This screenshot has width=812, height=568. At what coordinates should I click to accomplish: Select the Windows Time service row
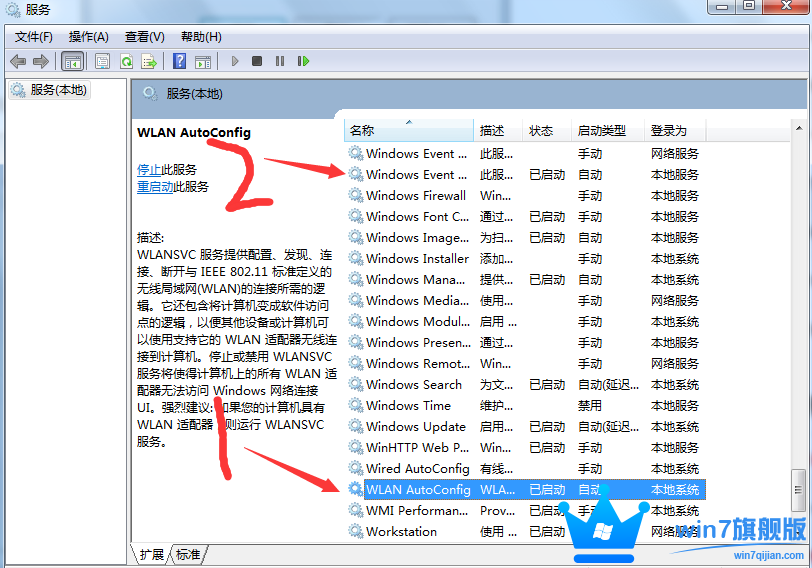[x=526, y=405]
